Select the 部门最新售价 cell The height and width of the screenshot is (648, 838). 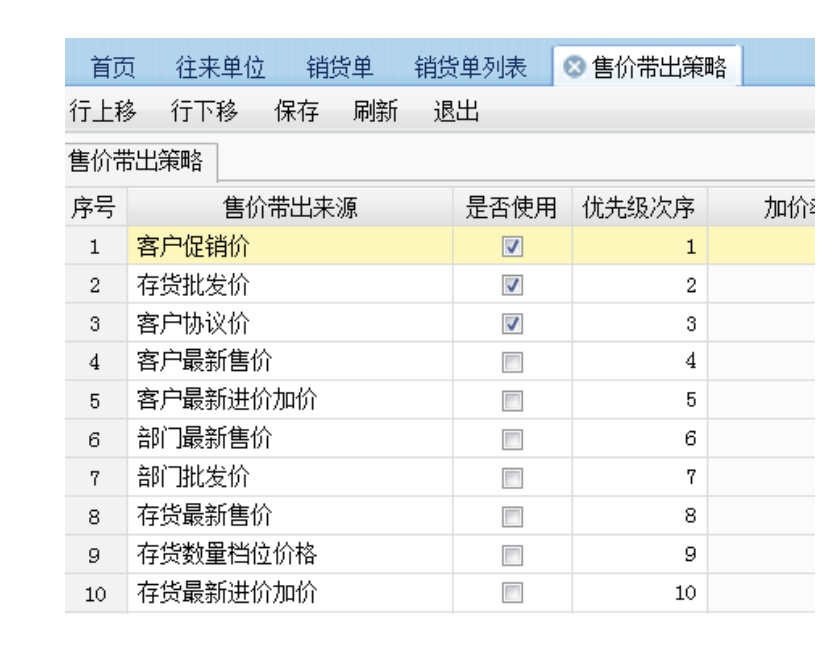(290, 439)
